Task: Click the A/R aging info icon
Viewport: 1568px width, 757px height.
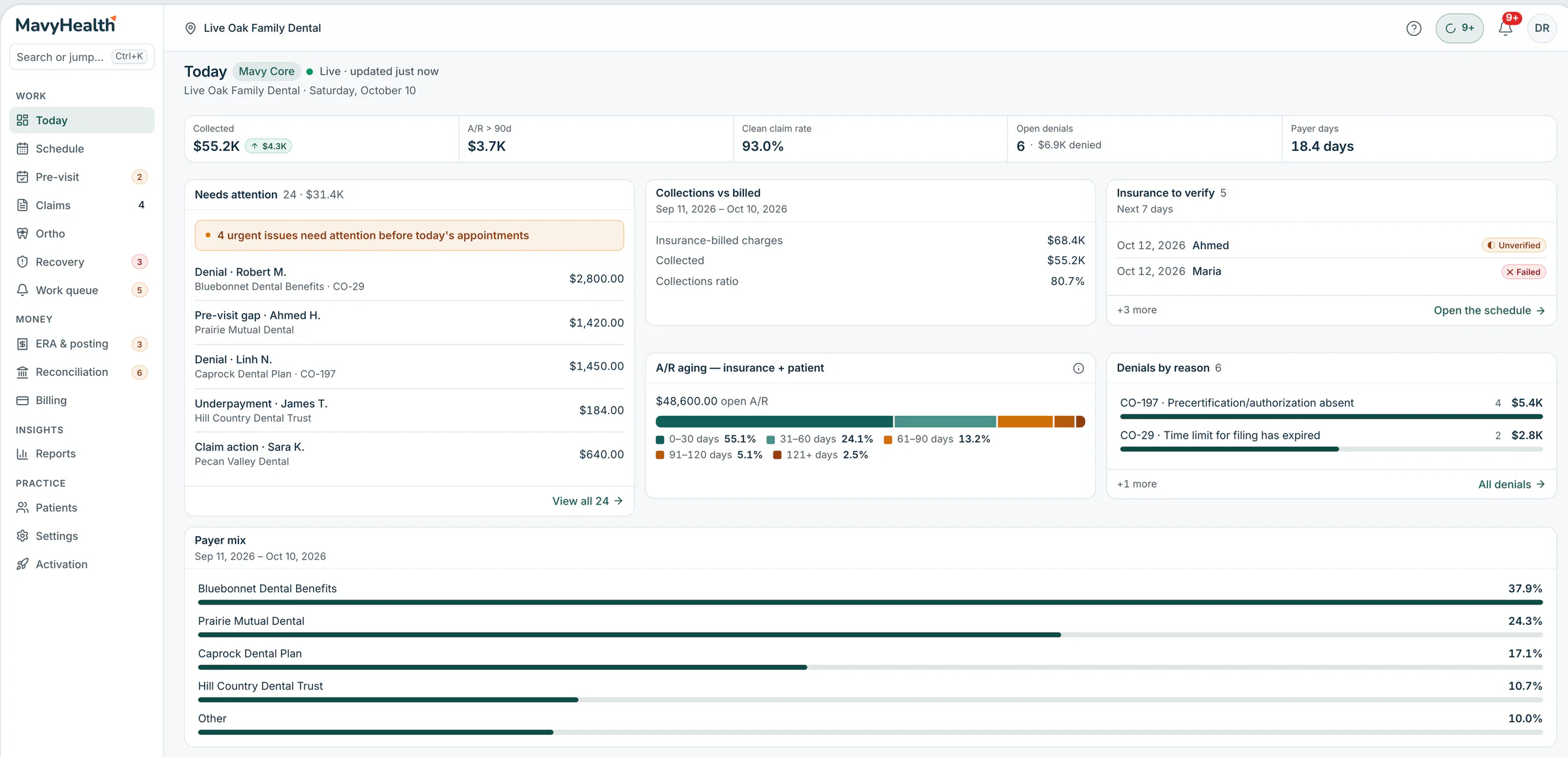Action: [1079, 368]
